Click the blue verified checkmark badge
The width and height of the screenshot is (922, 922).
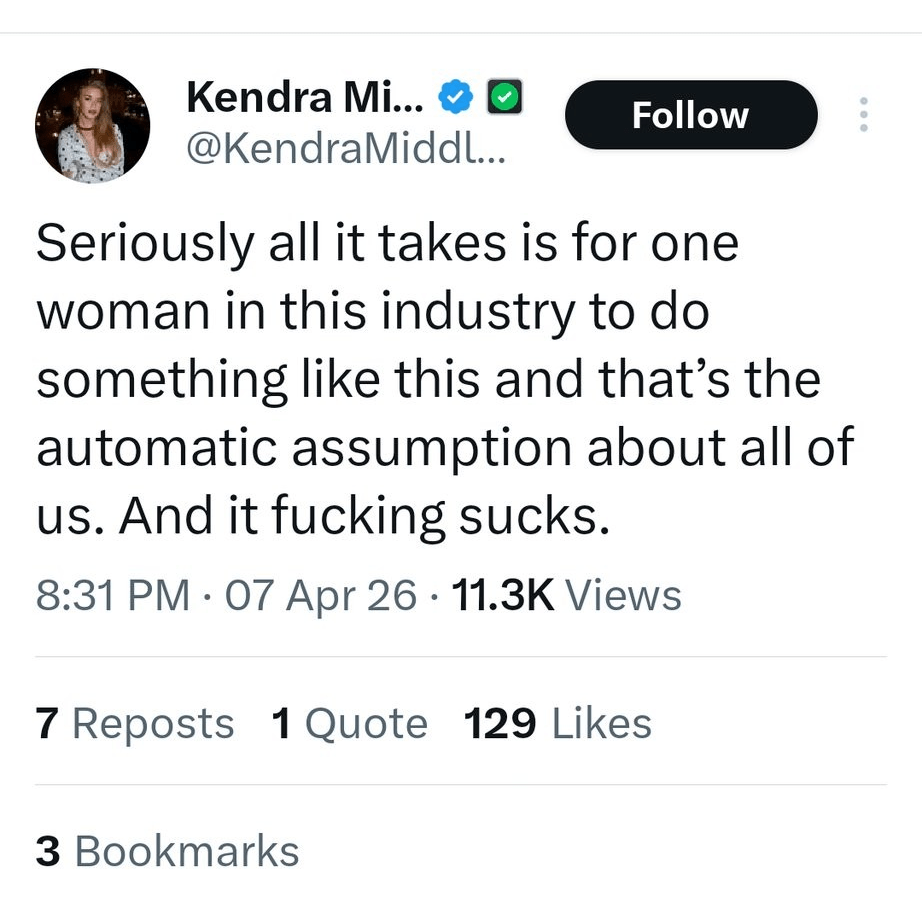coord(457,97)
